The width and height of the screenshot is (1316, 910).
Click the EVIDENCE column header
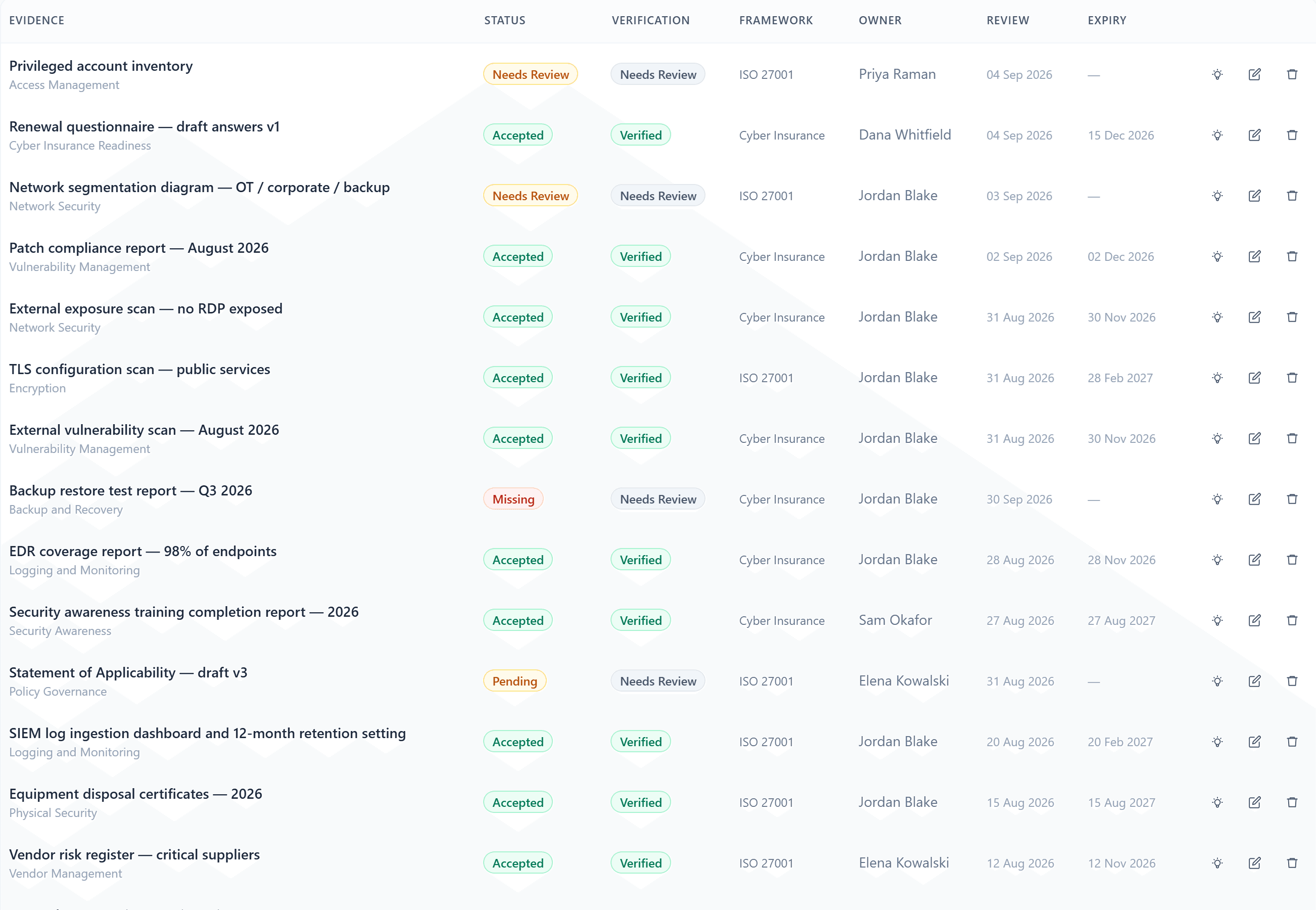37,21
